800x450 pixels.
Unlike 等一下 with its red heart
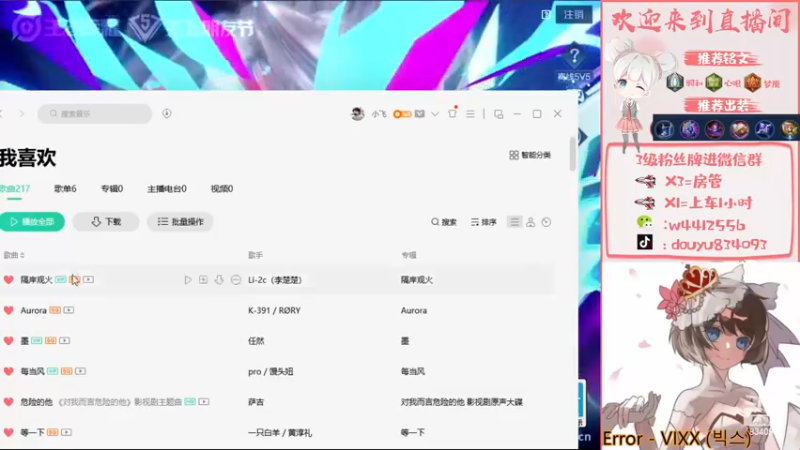pyautogui.click(x=9, y=432)
